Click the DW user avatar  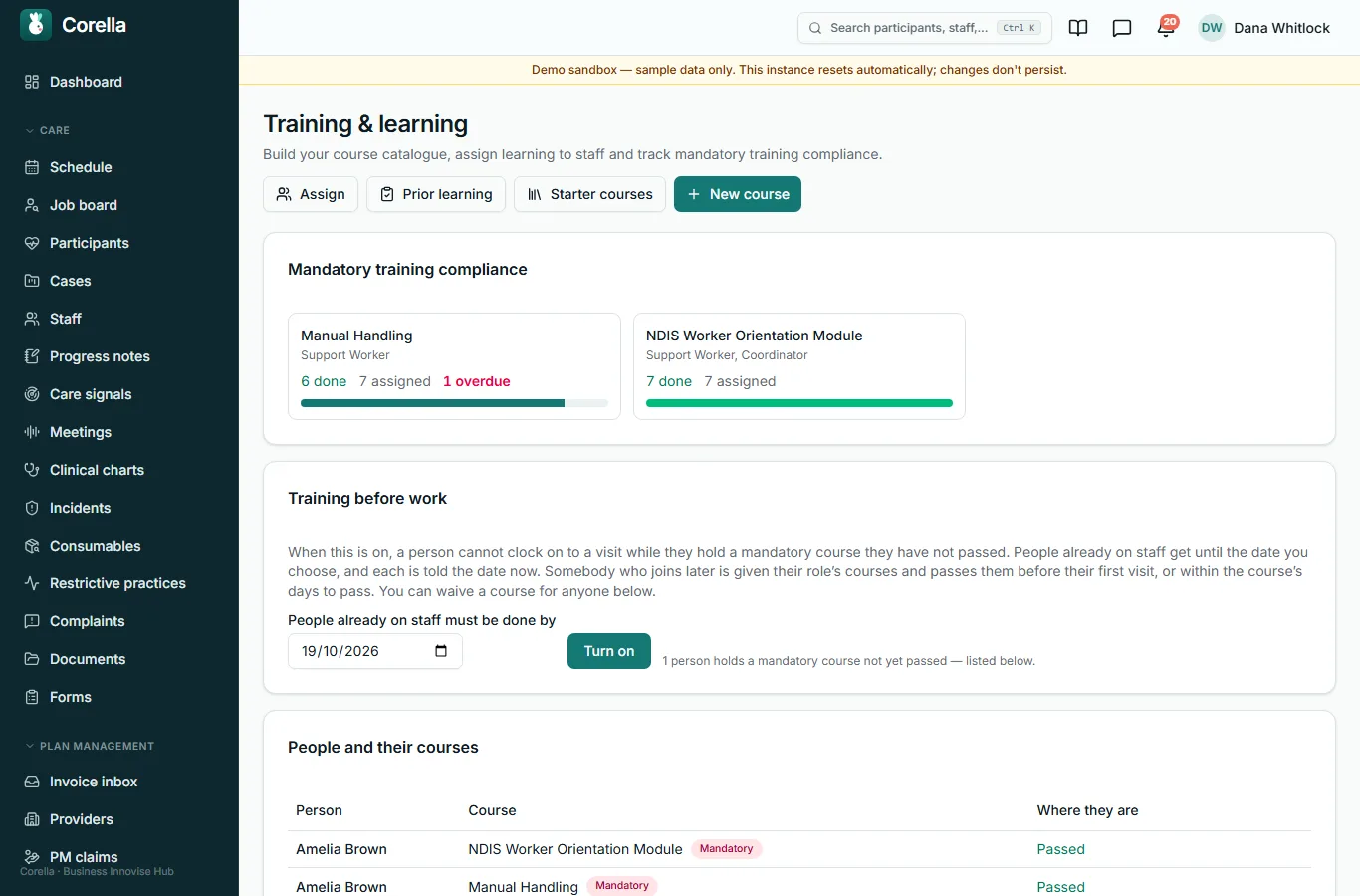(x=1212, y=28)
